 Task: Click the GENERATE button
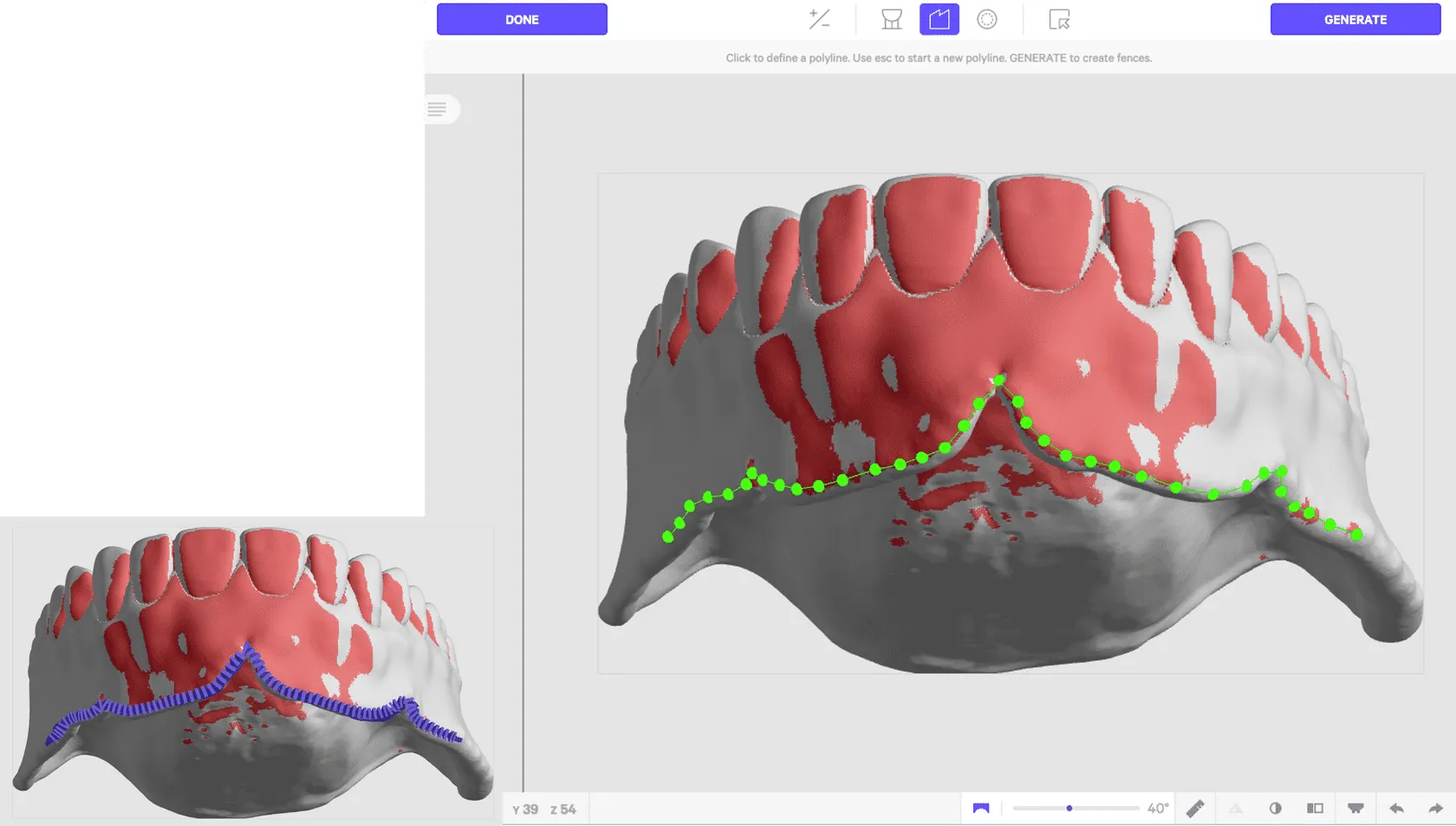tap(1355, 19)
